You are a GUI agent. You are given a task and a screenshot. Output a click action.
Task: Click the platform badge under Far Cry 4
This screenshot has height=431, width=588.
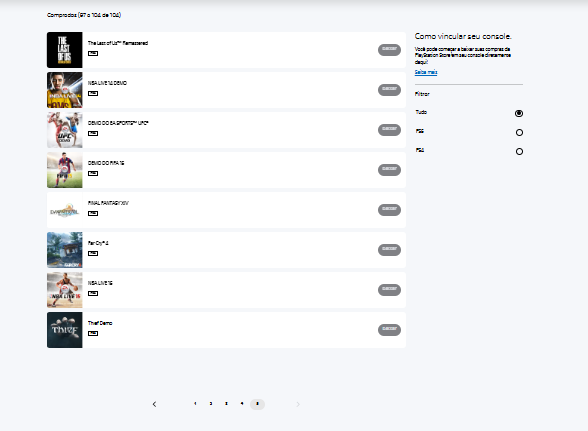pos(93,253)
